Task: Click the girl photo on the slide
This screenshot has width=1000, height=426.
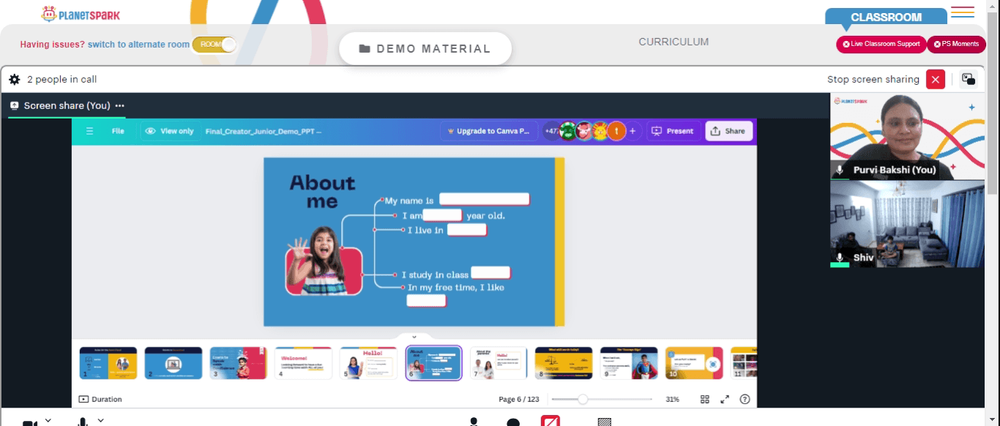Action: coord(323,260)
